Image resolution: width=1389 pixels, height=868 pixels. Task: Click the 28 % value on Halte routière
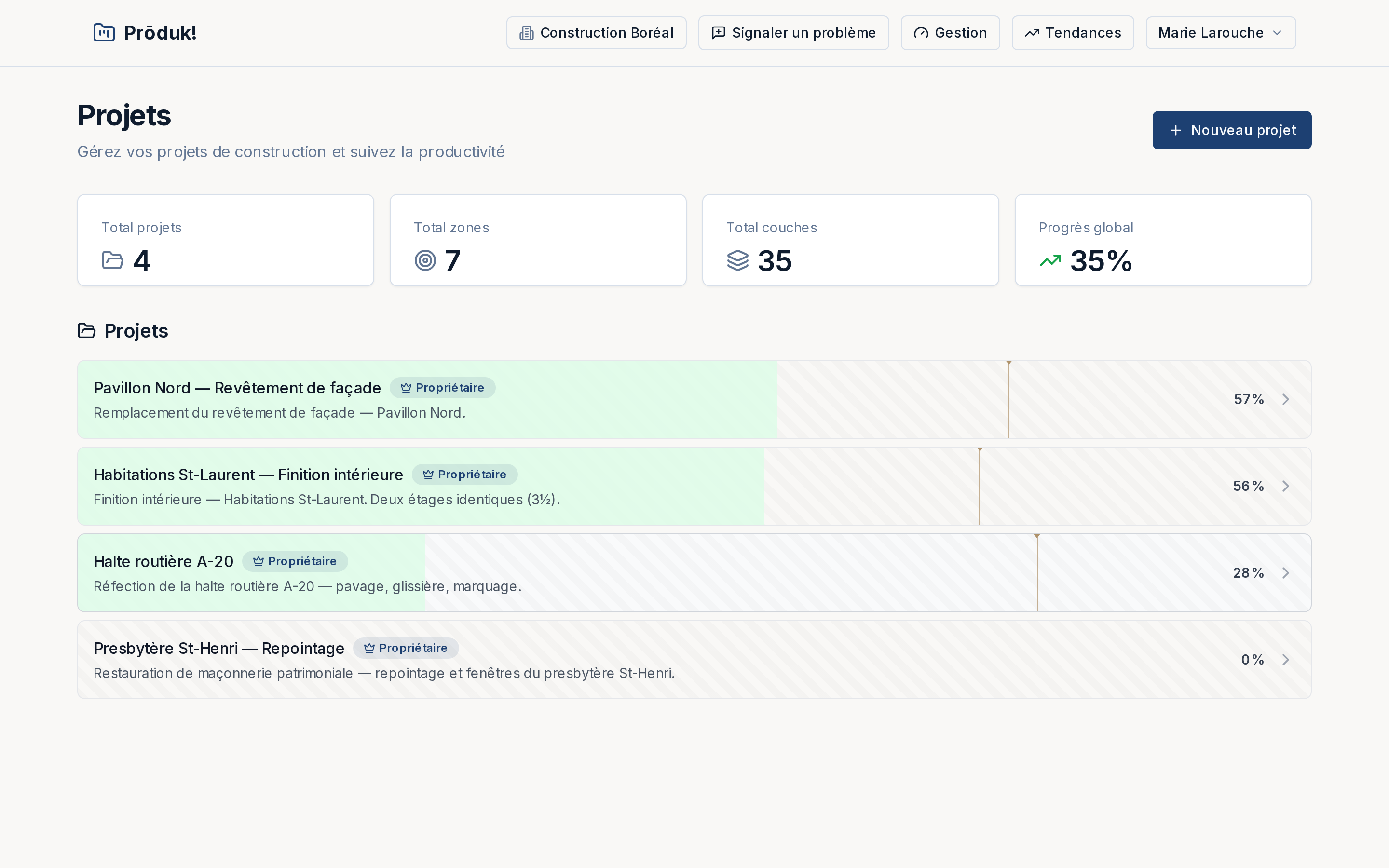[1248, 572]
